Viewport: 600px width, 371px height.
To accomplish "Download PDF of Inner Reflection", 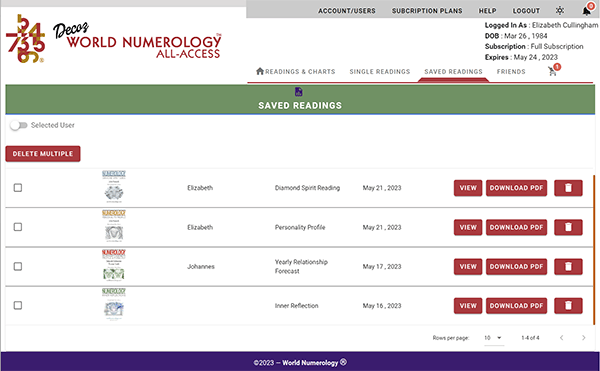I will click(516, 306).
